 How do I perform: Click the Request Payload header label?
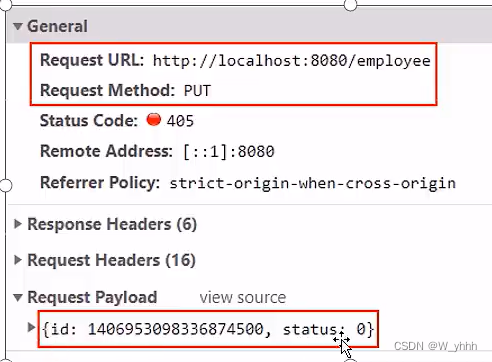[92, 297]
